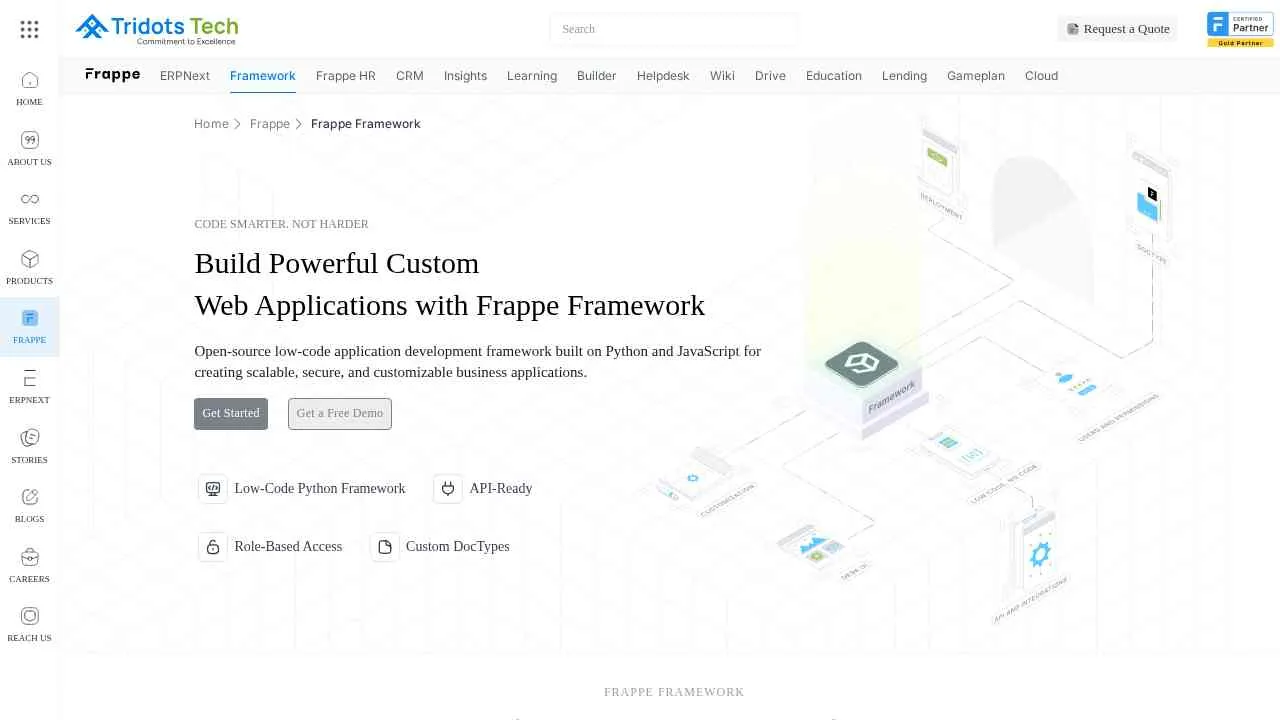Click the Custom DocTypes file icon

tap(385, 547)
